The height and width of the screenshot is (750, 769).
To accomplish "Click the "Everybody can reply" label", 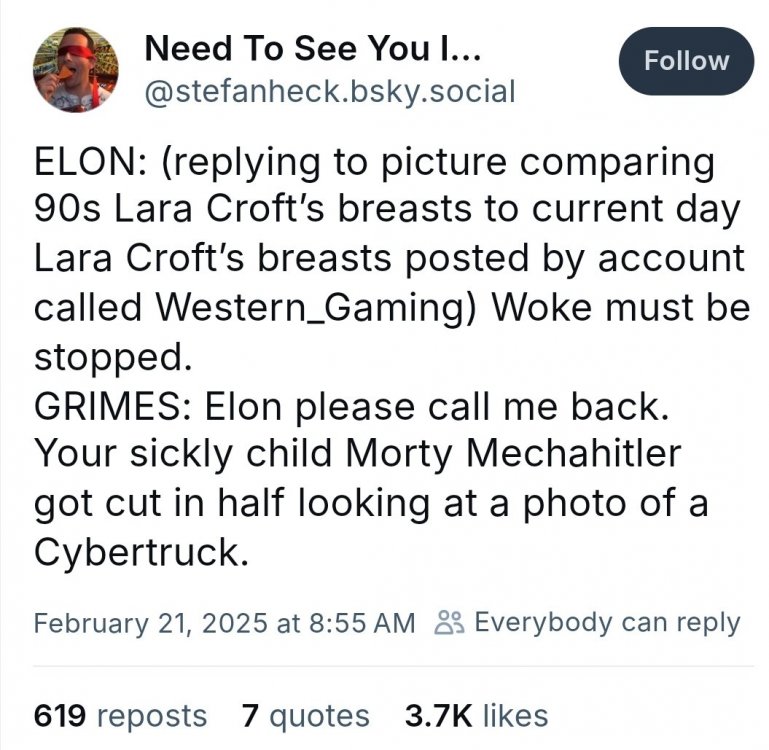I will pyautogui.click(x=607, y=622).
